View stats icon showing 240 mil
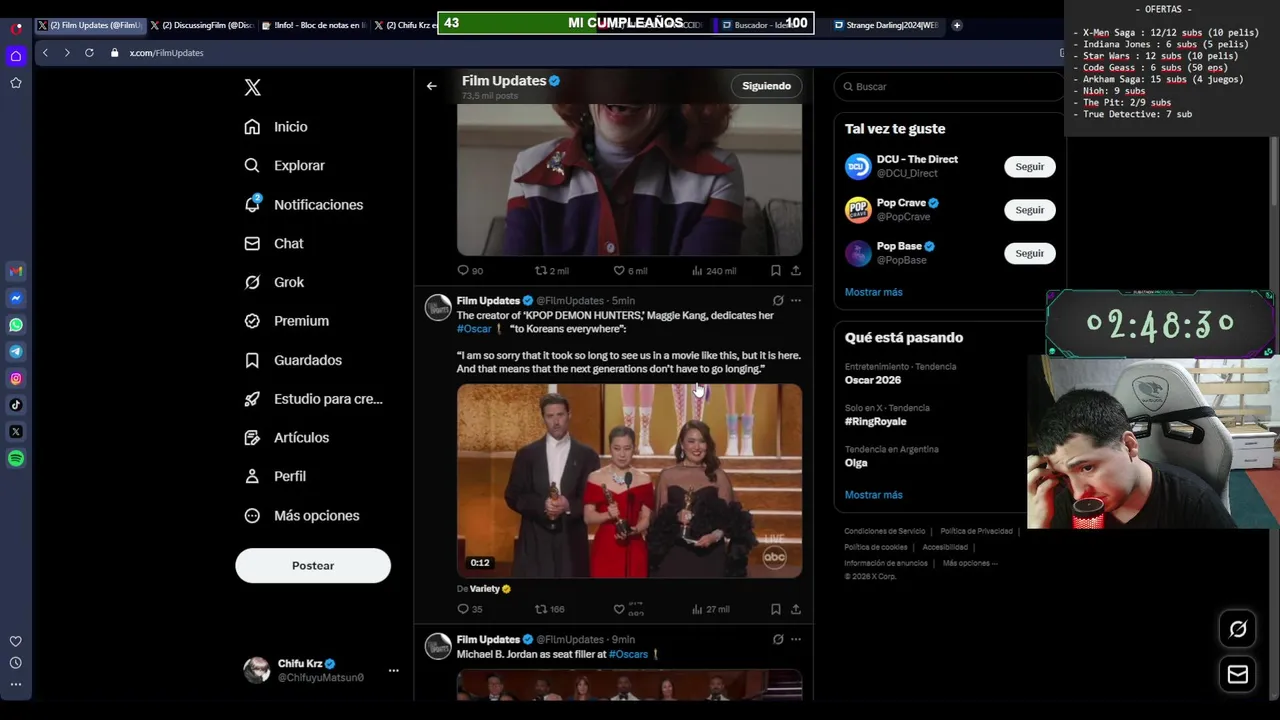The image size is (1280, 720). (x=697, y=271)
